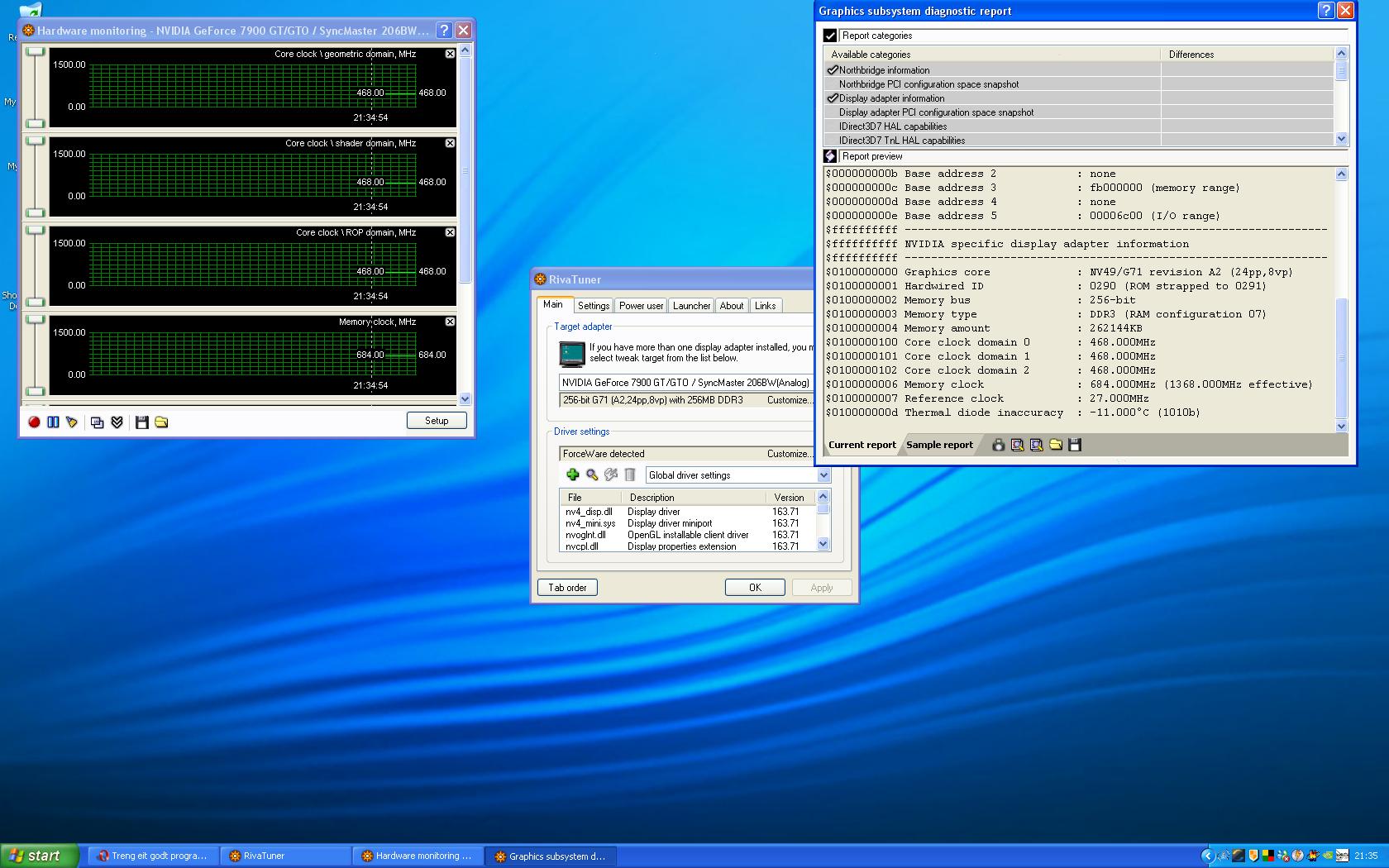
Task: Click the second magnifier report icon
Action: 1036,445
